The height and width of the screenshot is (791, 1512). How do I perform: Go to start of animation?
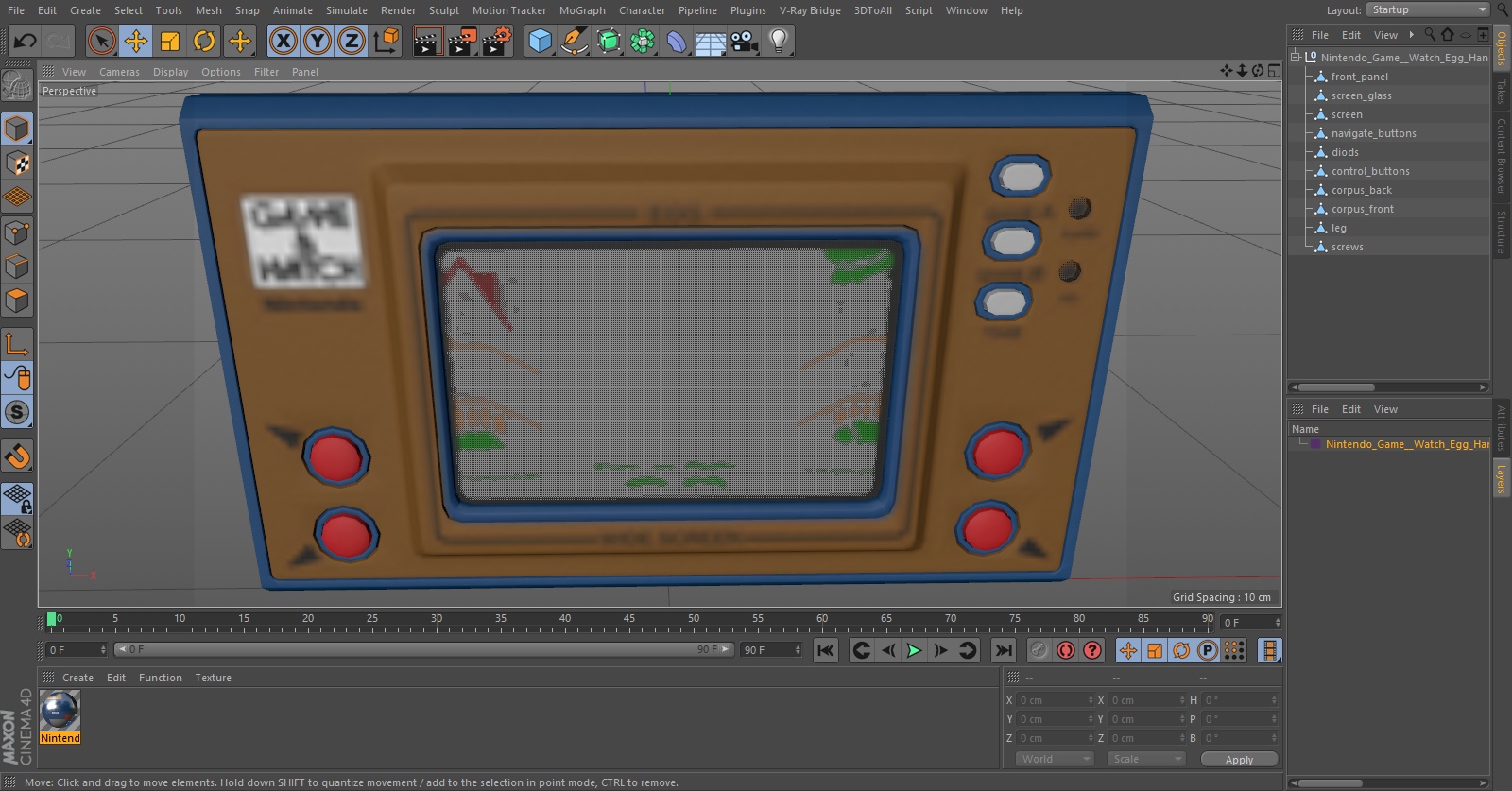826,650
